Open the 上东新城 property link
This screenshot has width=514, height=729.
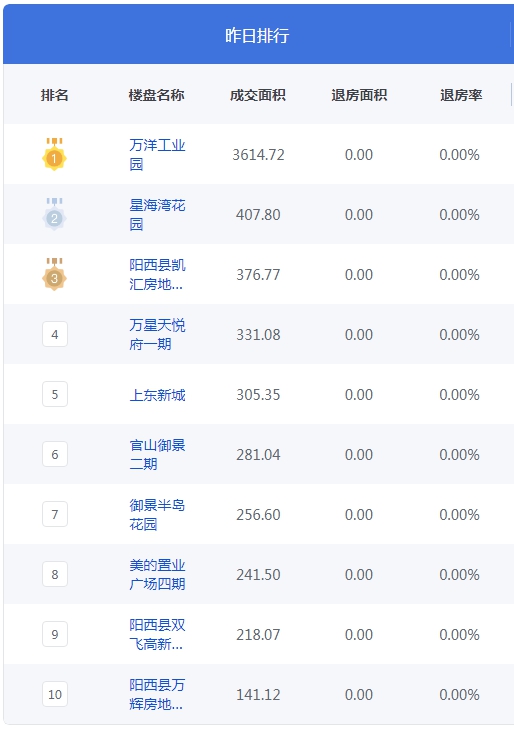point(157,395)
